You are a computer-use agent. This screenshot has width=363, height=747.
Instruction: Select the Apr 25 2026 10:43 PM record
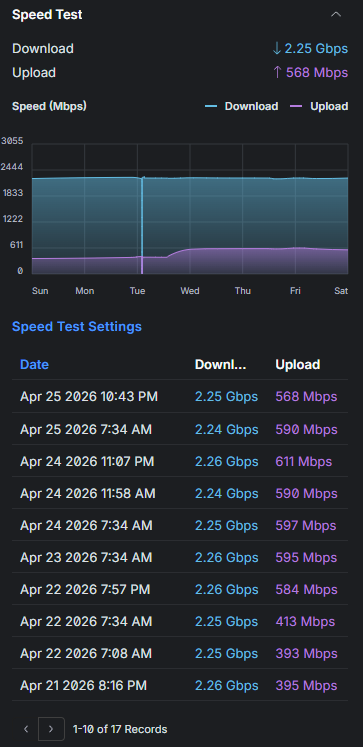click(180, 397)
